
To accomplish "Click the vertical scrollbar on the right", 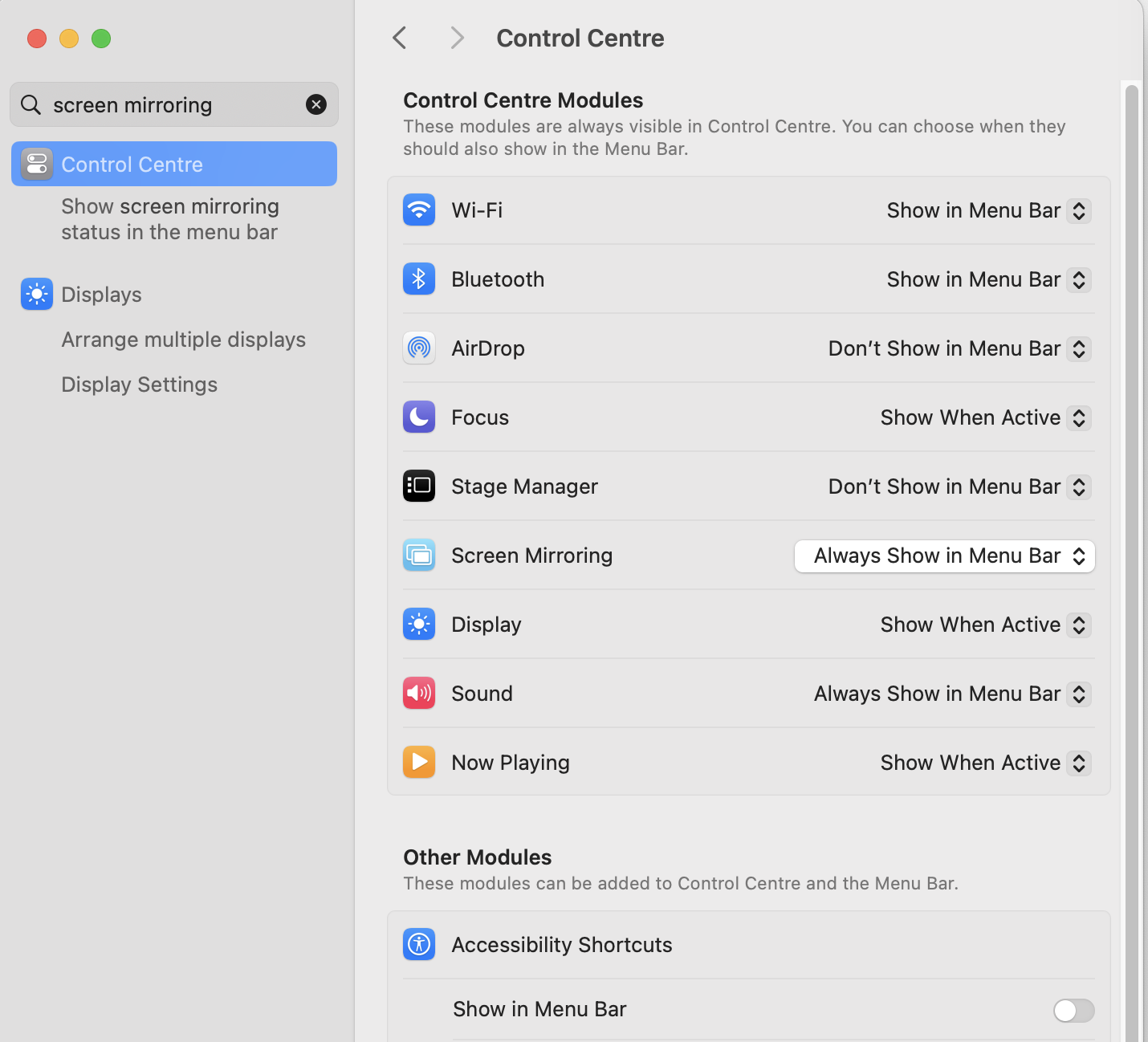I will coord(1132,562).
